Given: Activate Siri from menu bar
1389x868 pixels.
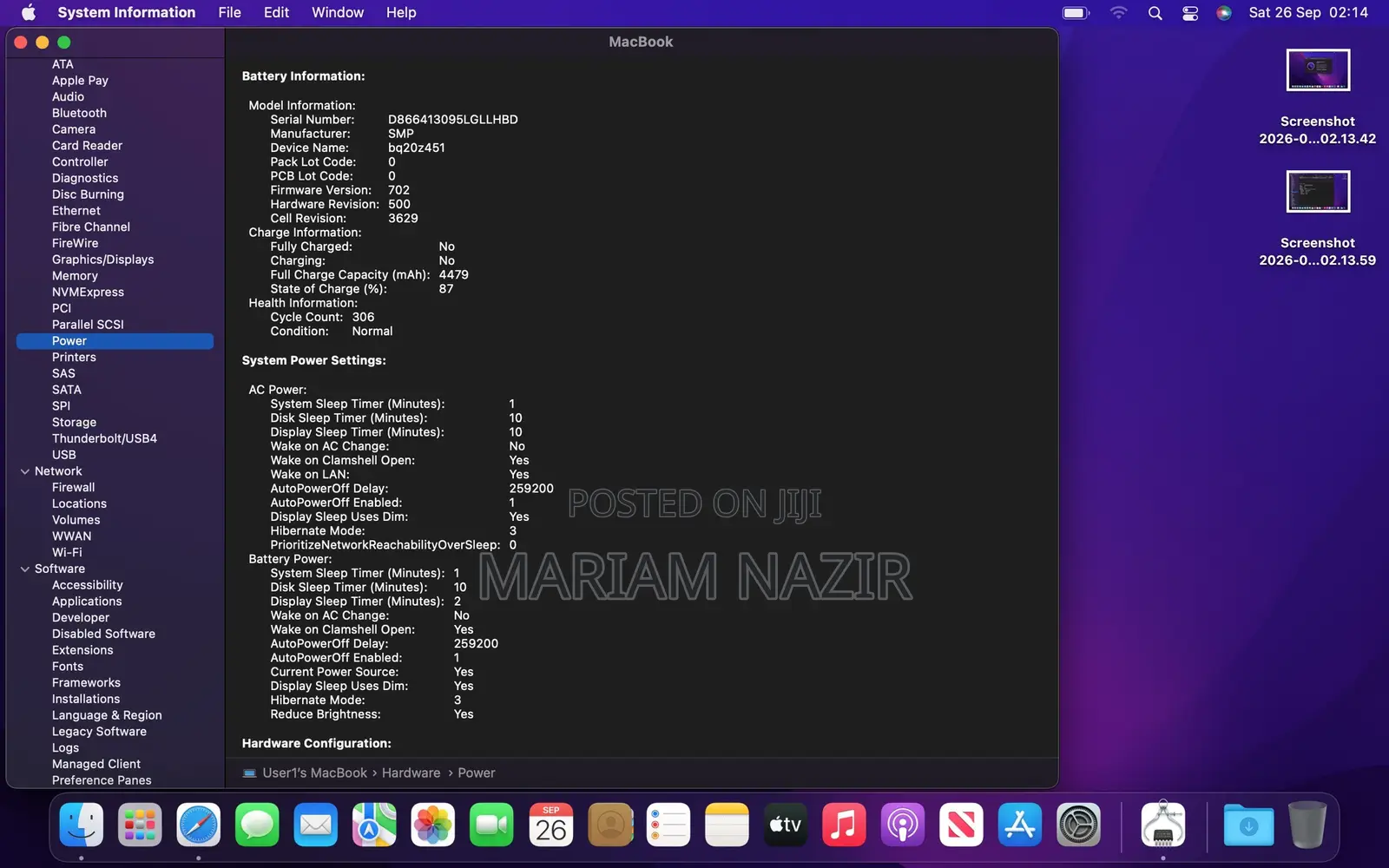Looking at the screenshot, I should (1224, 12).
